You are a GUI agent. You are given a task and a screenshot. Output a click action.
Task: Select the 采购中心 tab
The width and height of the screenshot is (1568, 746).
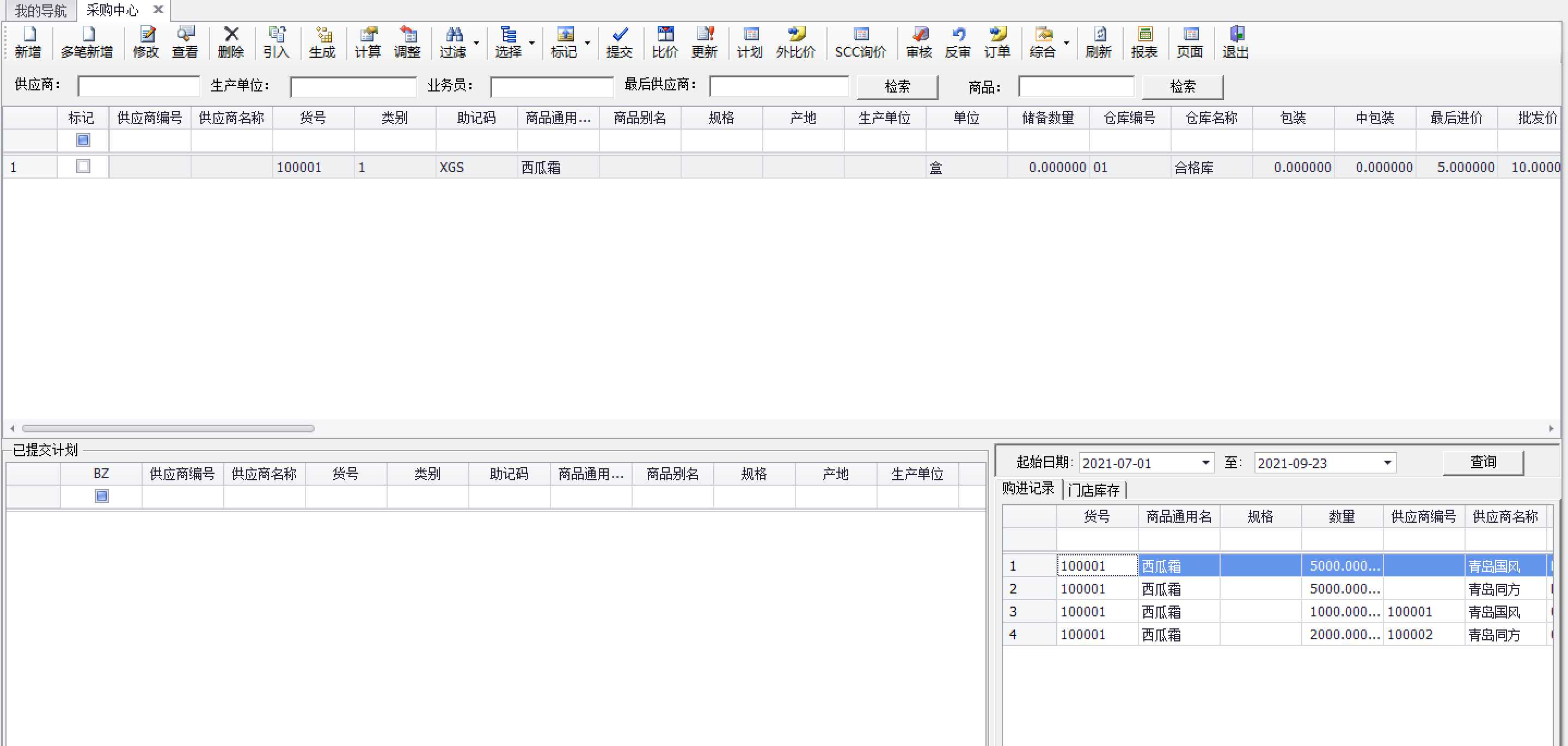(113, 10)
